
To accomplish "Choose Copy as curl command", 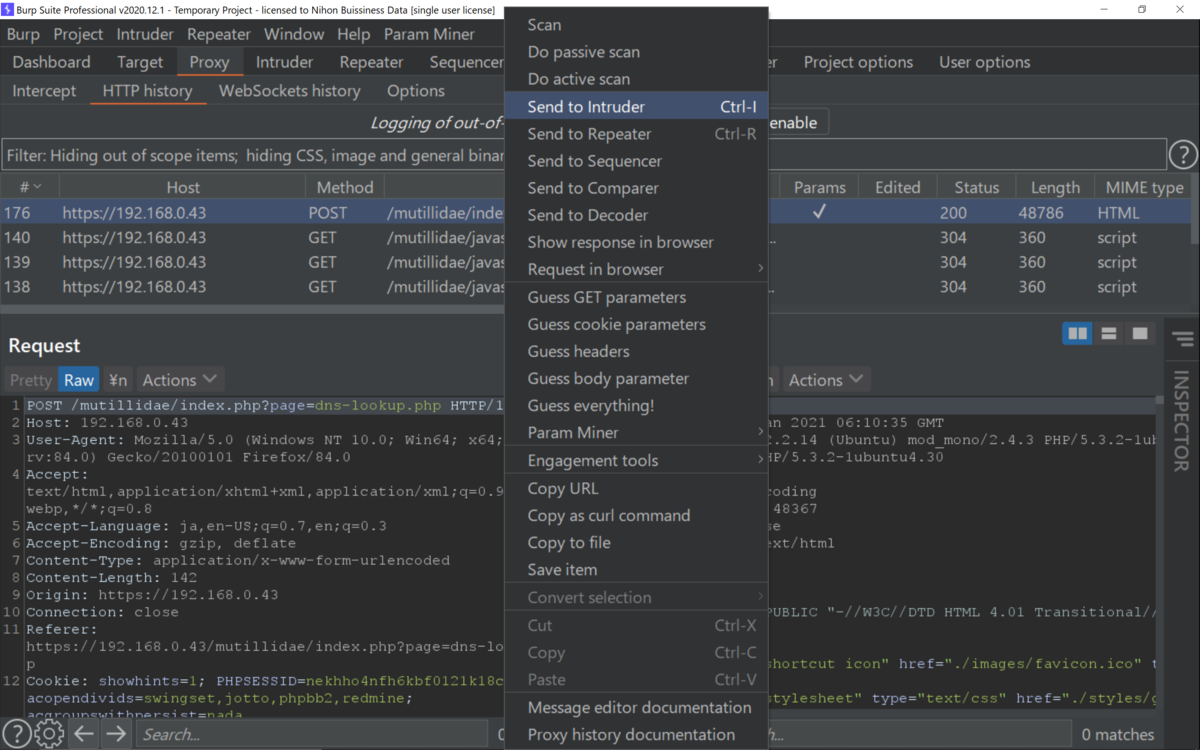I will tap(636, 515).
